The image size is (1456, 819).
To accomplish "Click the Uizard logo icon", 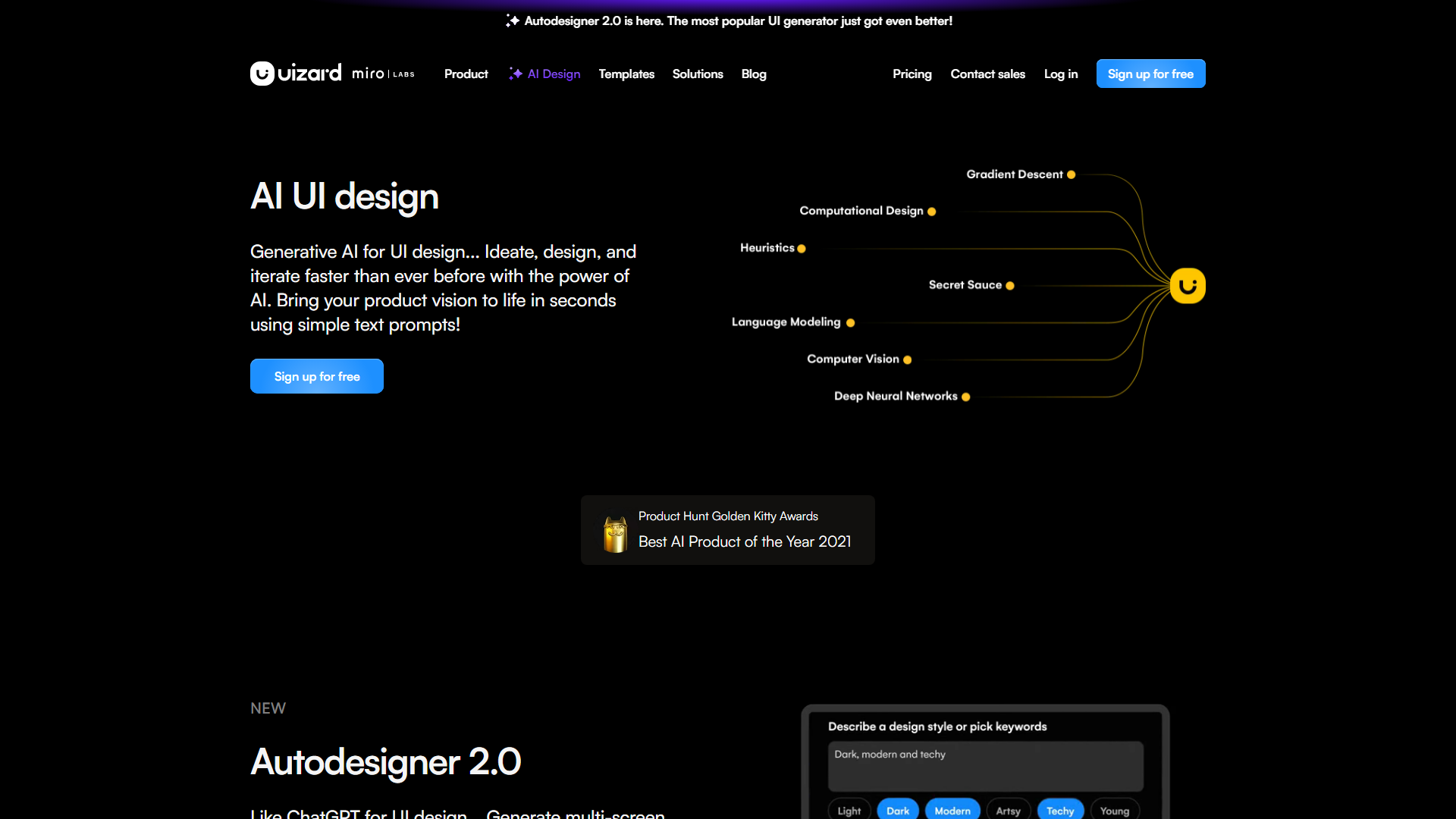I will tap(262, 74).
